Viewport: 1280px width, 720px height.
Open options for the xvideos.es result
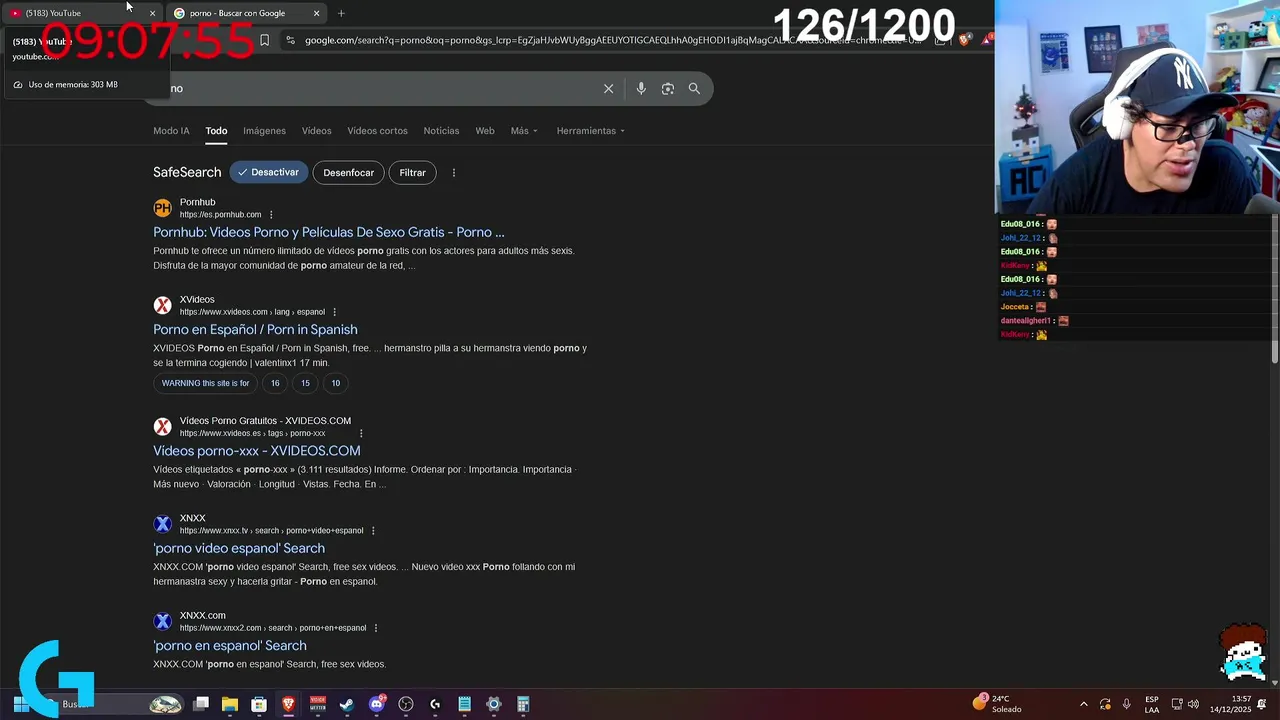[x=361, y=434]
